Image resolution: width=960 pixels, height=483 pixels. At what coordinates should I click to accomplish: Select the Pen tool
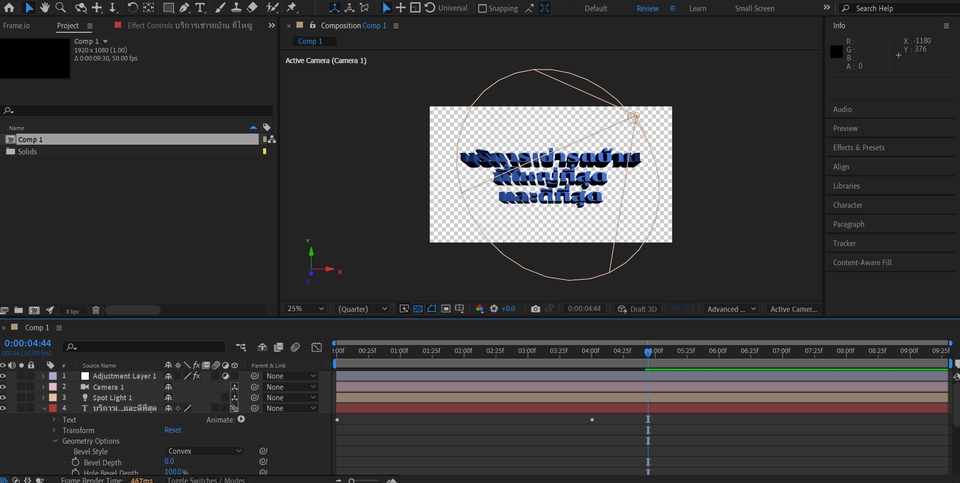coord(184,8)
